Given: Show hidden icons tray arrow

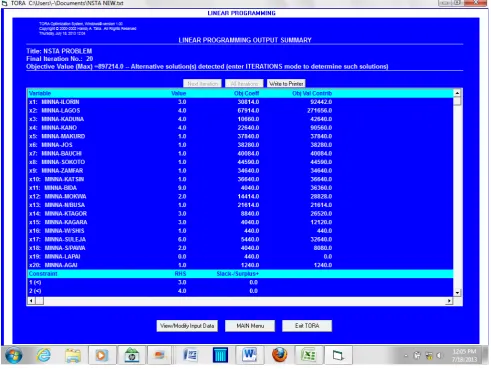Looking at the screenshot, I should [x=406, y=356].
